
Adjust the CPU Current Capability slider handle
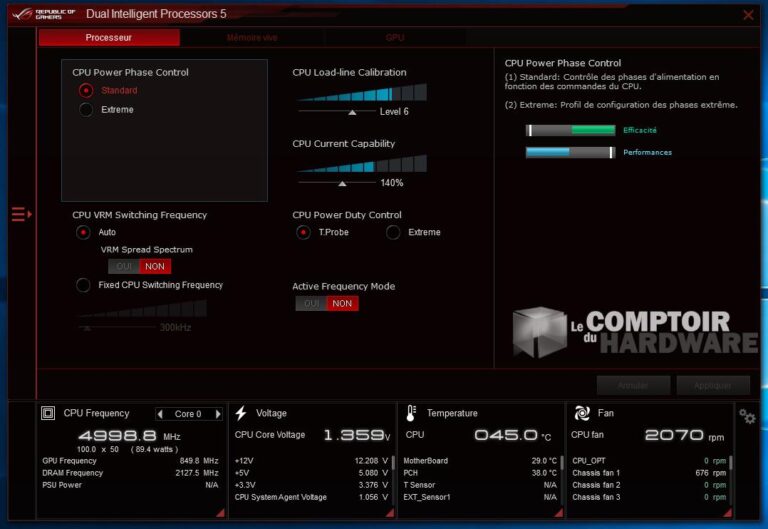coord(342,184)
